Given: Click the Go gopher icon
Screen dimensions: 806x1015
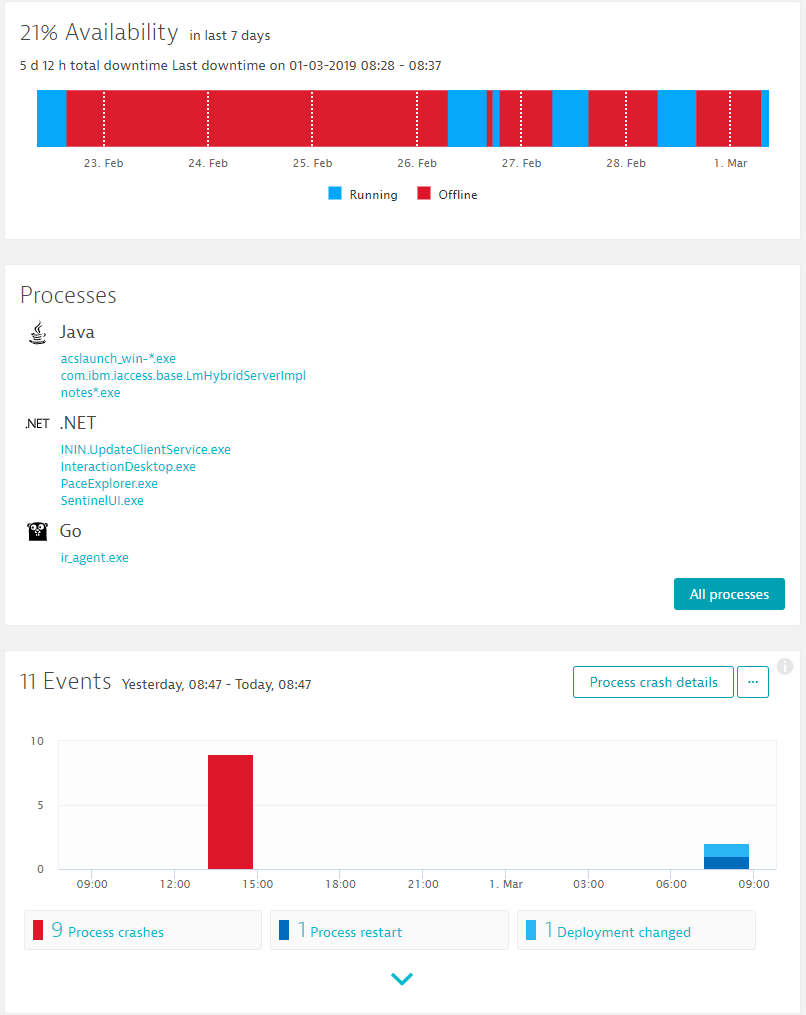Looking at the screenshot, I should (x=37, y=531).
